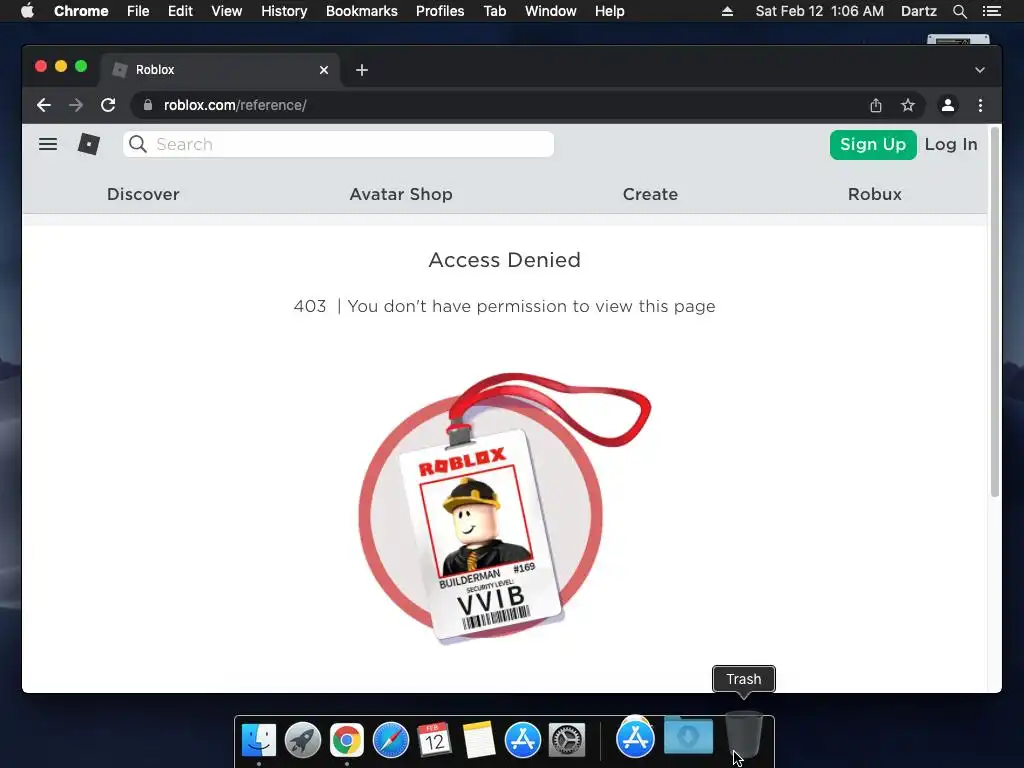Open the Profiles menu
The width and height of the screenshot is (1024, 768).
point(440,11)
